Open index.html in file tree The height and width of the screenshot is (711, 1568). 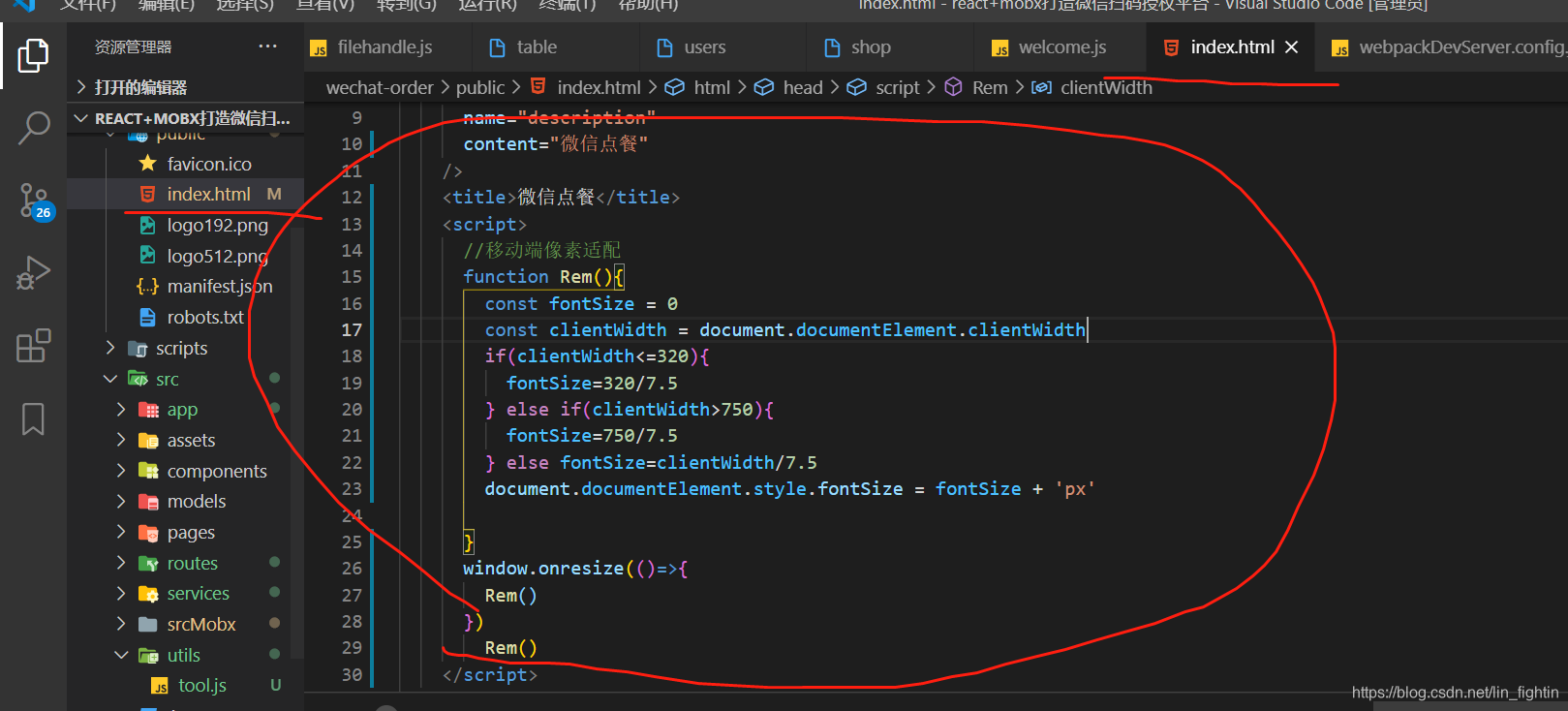pyautogui.click(x=208, y=194)
